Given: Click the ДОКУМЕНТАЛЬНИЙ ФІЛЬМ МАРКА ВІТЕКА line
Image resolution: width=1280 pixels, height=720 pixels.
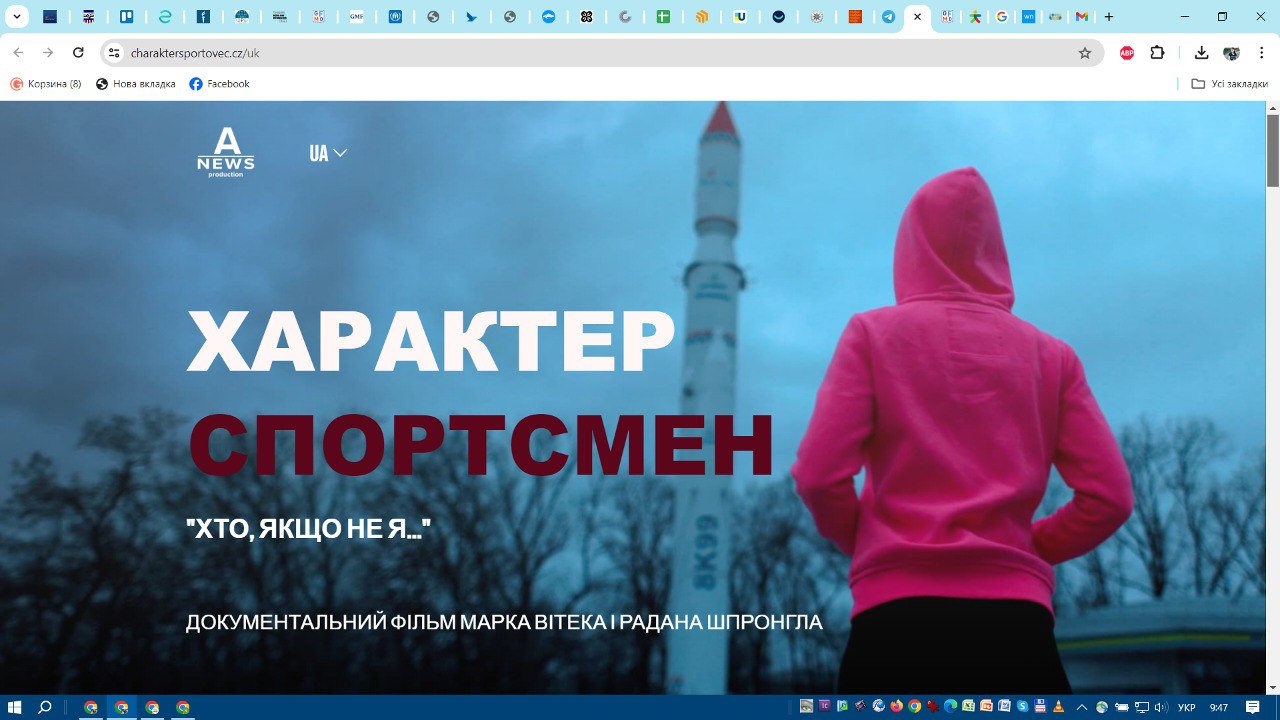Looking at the screenshot, I should [x=504, y=622].
